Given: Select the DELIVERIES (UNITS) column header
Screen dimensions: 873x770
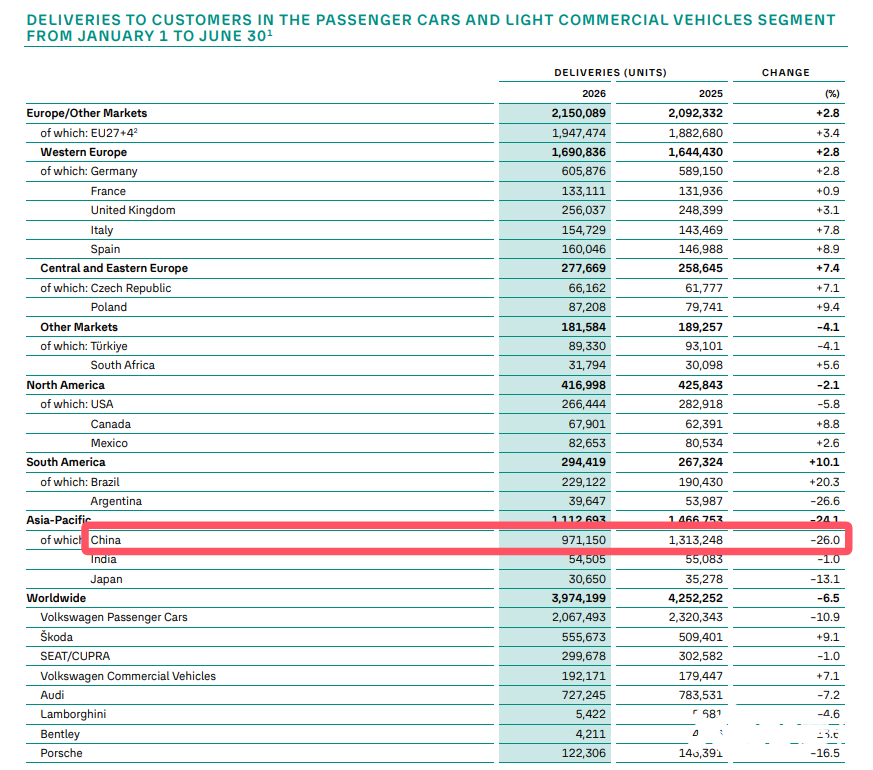Looking at the screenshot, I should (610, 72).
